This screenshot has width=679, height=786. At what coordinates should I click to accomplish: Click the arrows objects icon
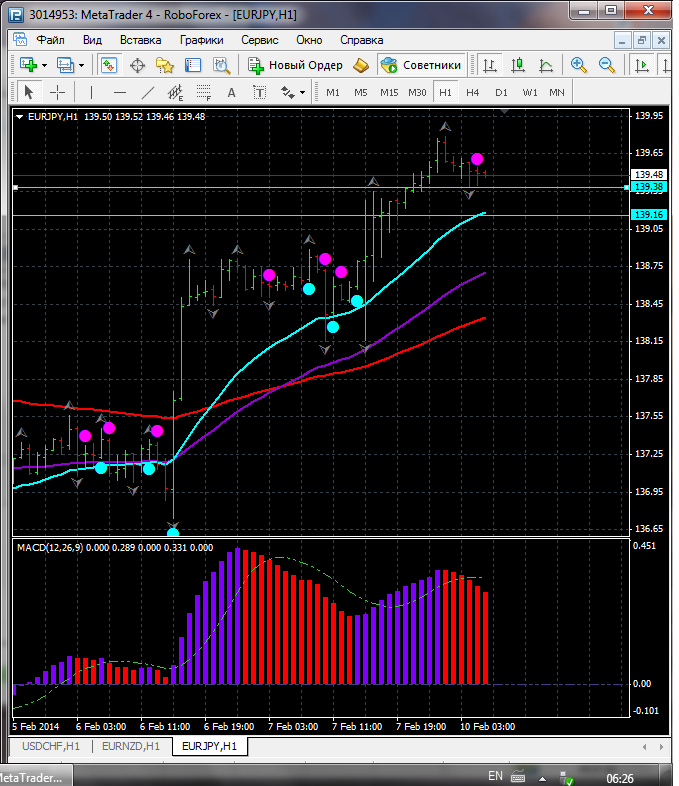pyautogui.click(x=288, y=92)
